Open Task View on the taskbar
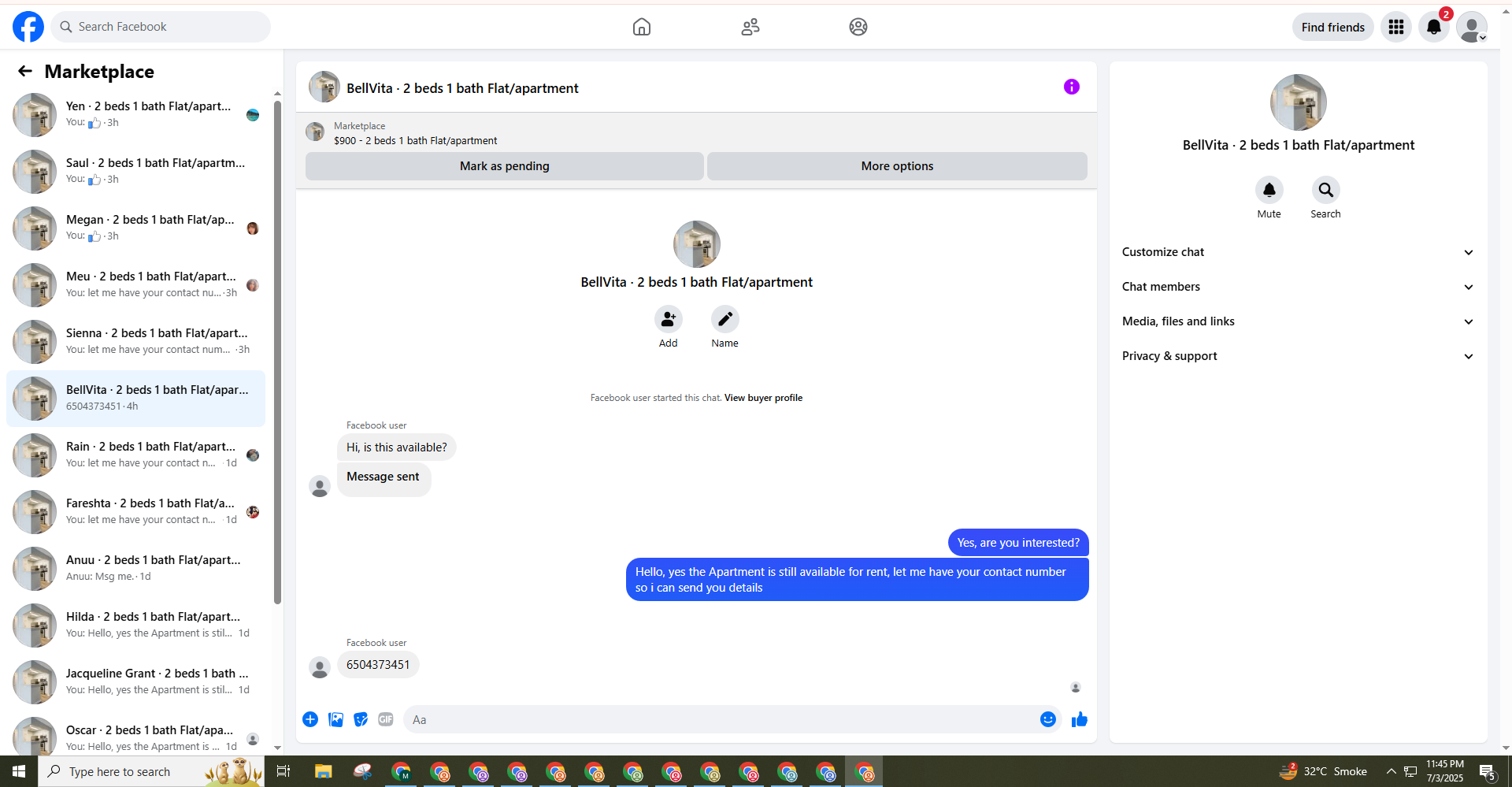The width and height of the screenshot is (1512, 787). click(283, 771)
